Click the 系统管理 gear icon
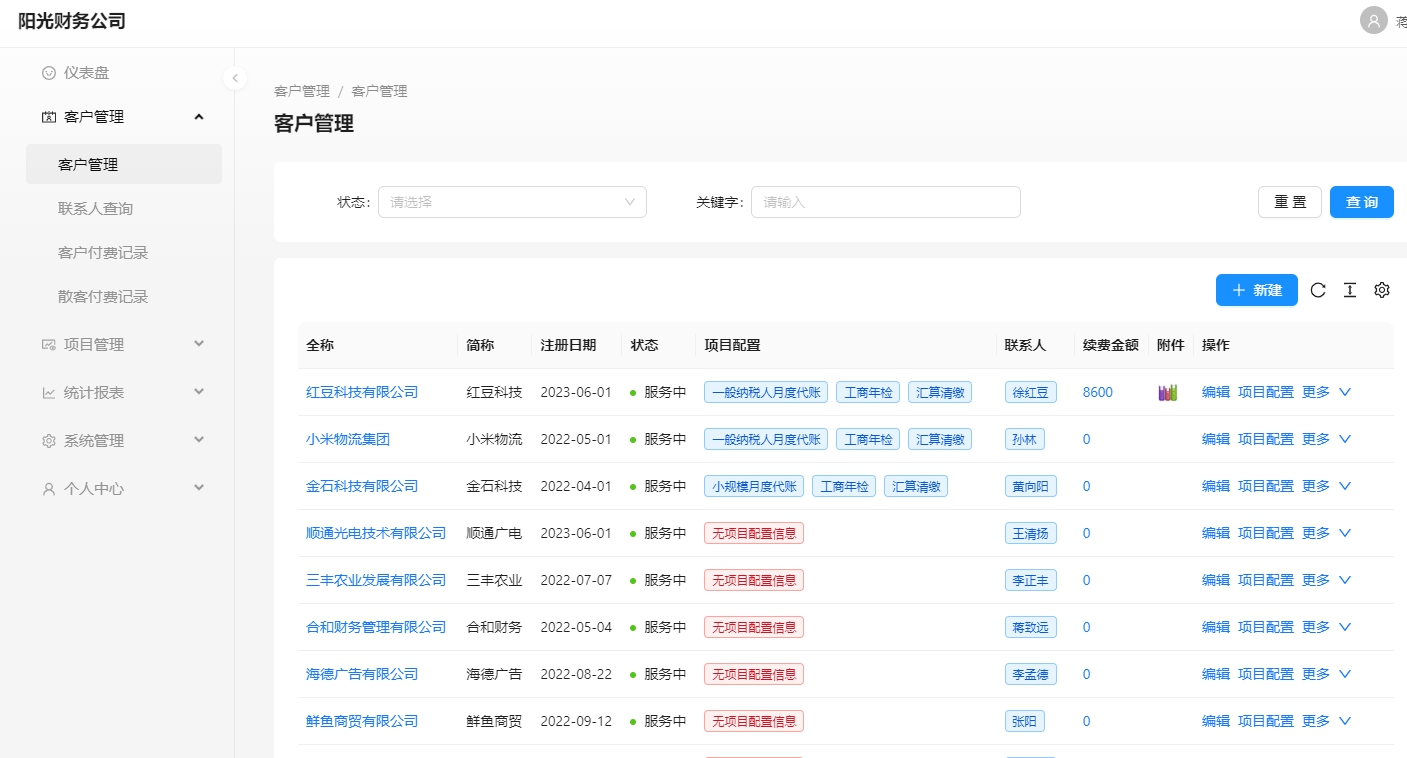This screenshot has height=758, width=1407. [48, 440]
